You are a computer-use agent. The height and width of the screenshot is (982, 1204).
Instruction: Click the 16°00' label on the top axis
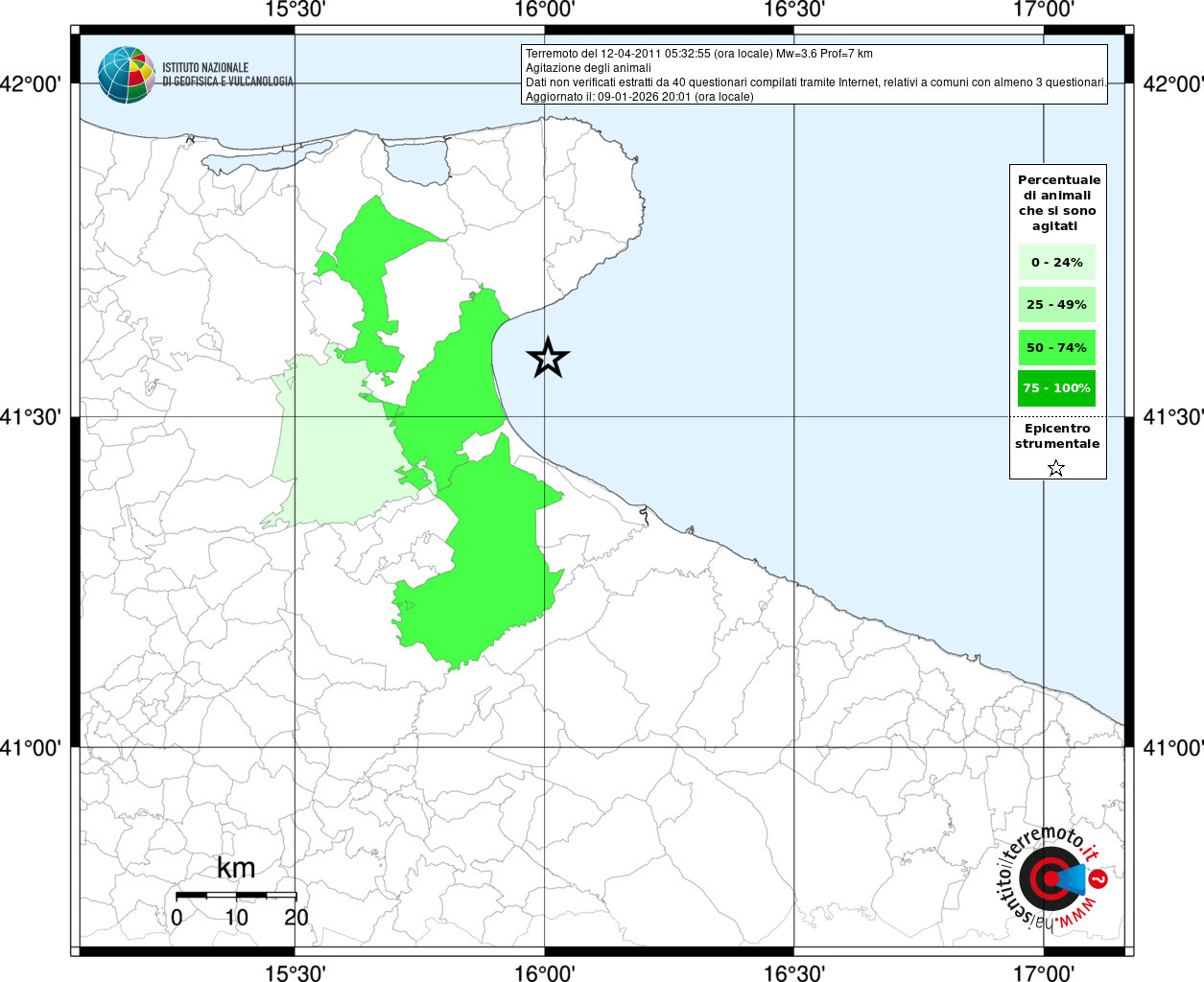pos(544,10)
